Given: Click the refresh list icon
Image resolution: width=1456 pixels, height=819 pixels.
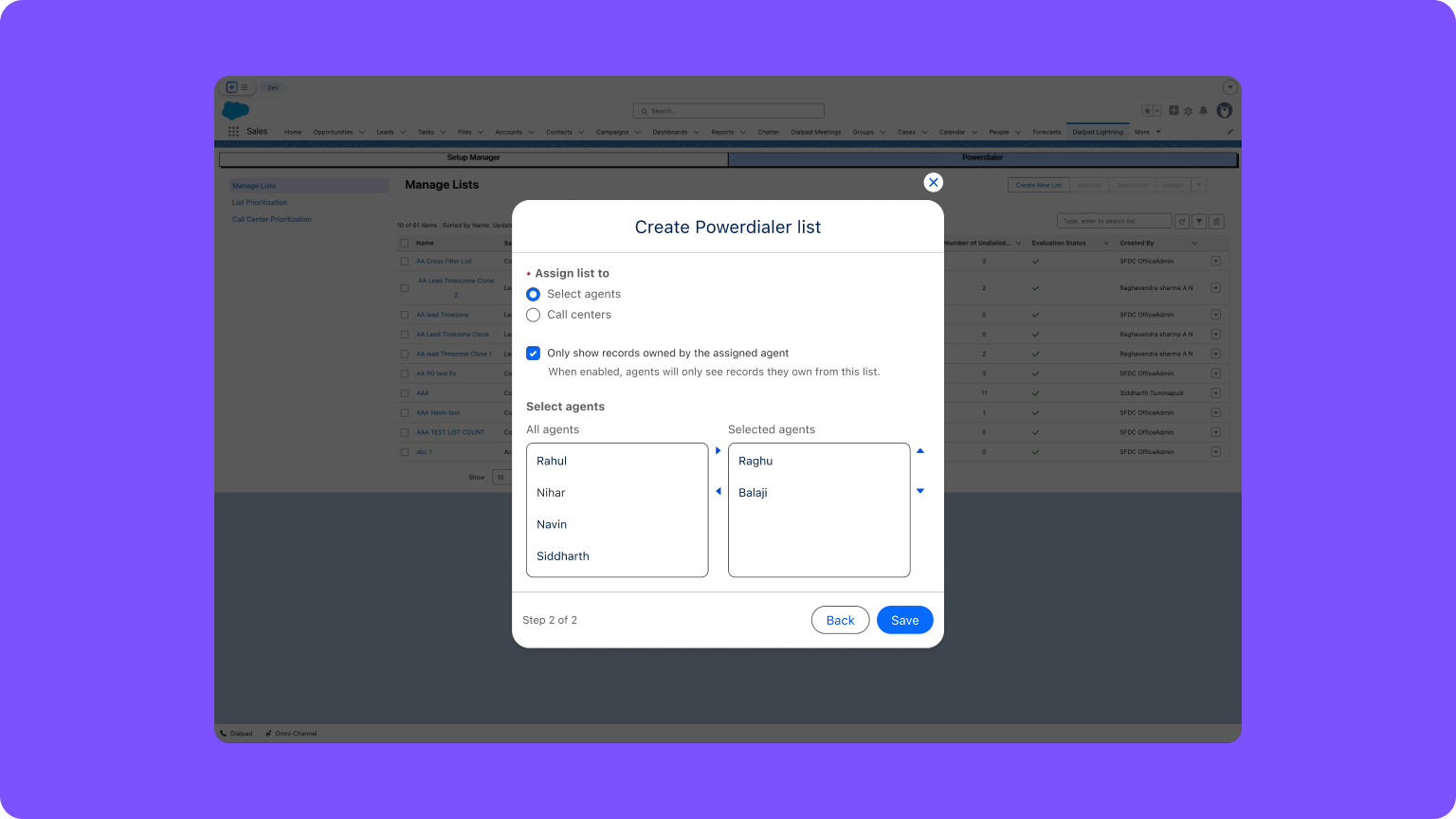Looking at the screenshot, I should click(1181, 221).
